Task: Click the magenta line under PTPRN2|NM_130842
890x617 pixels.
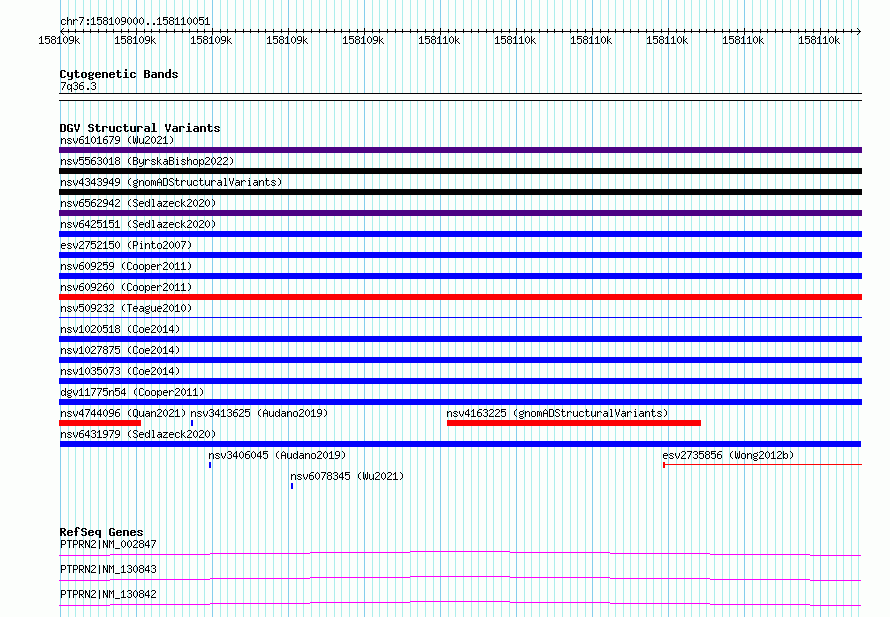Action: (460, 603)
